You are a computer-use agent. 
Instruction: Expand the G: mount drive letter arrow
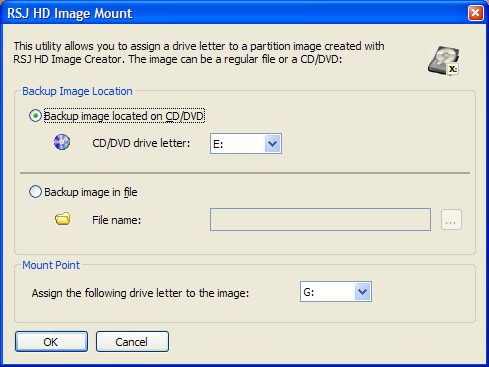pos(362,292)
